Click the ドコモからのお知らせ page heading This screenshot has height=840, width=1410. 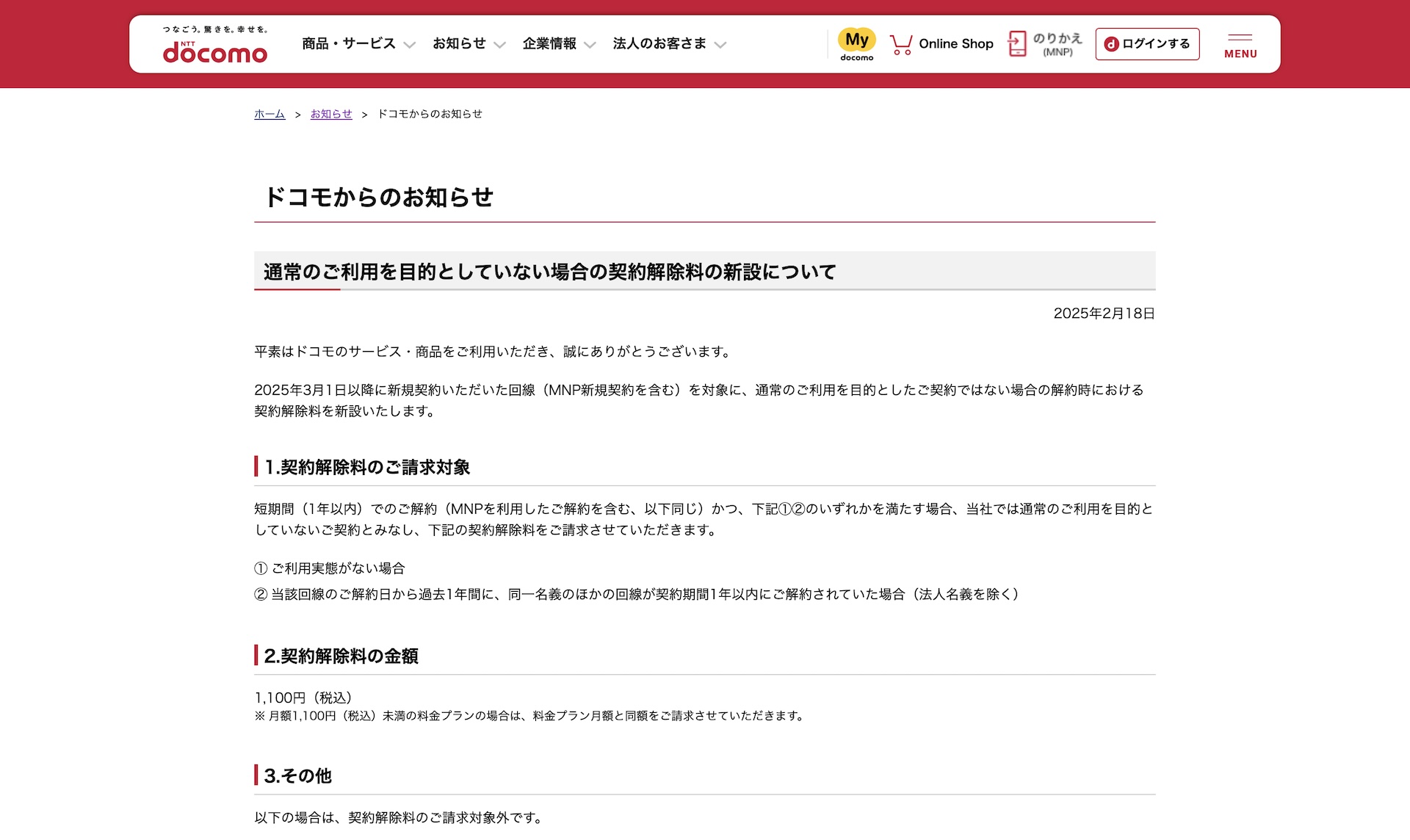tap(379, 197)
